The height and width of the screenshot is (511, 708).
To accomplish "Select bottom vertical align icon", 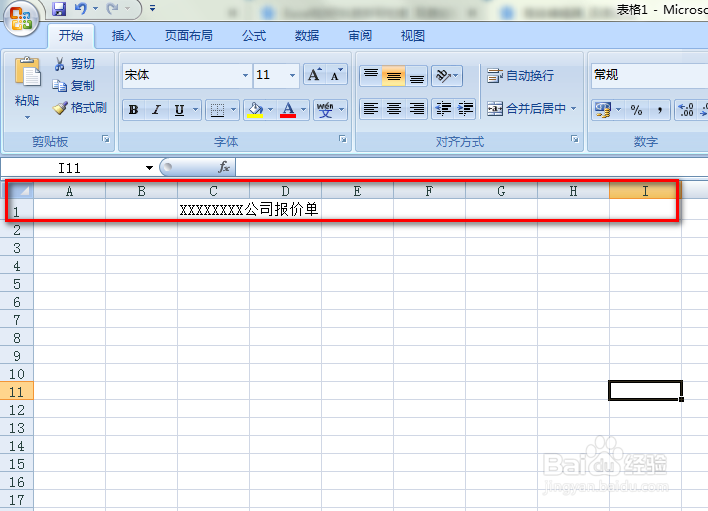I will click(416, 75).
